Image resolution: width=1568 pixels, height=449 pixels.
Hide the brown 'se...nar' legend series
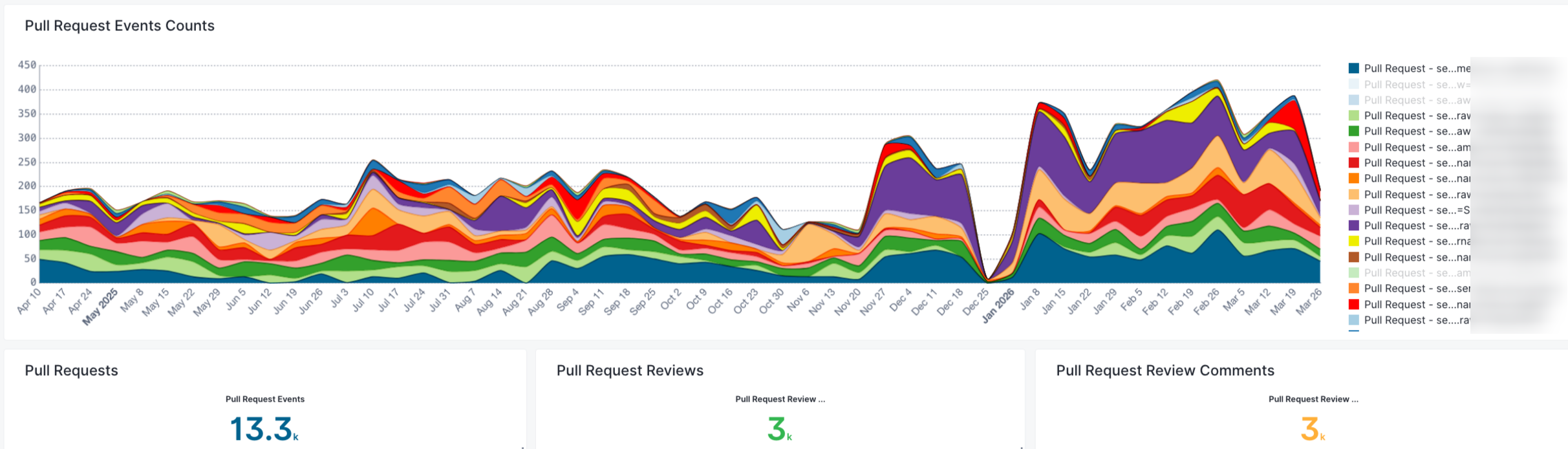(x=1409, y=257)
